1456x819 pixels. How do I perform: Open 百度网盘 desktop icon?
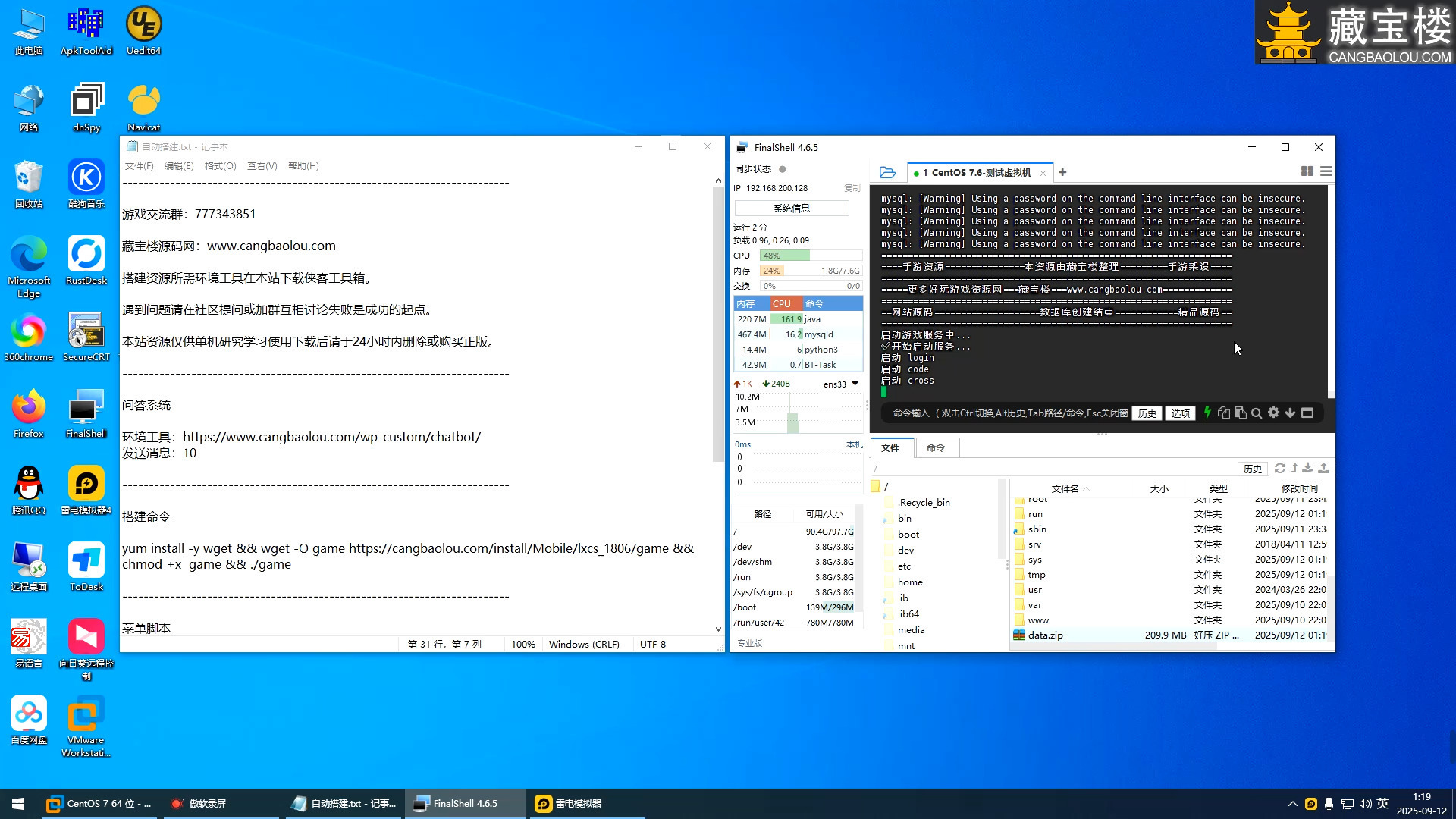pos(29,721)
